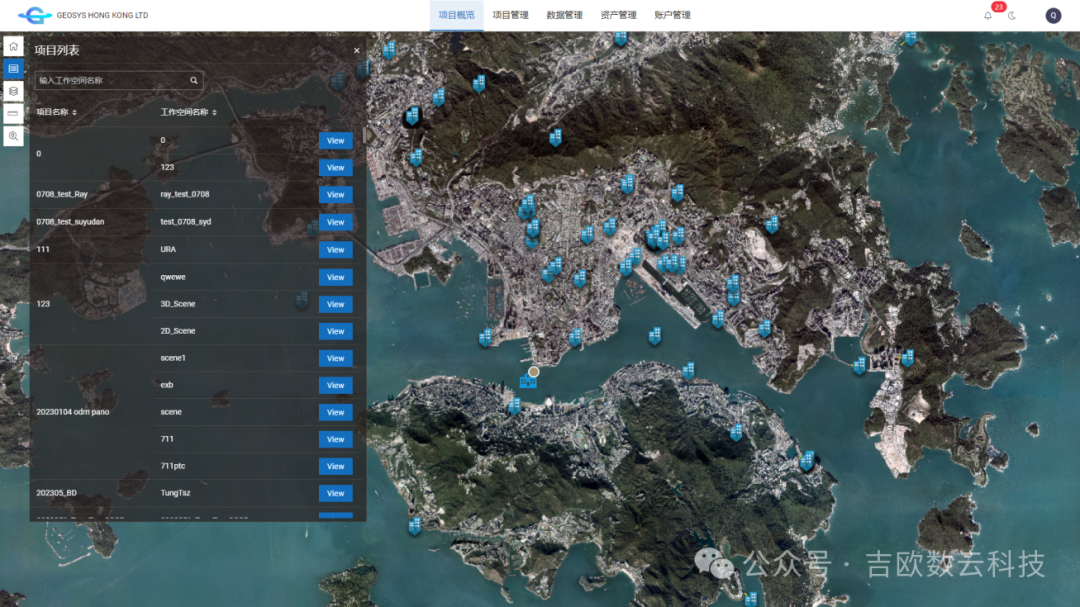Click the search magnifier in workspace field
The image size is (1080, 607).
coord(194,80)
